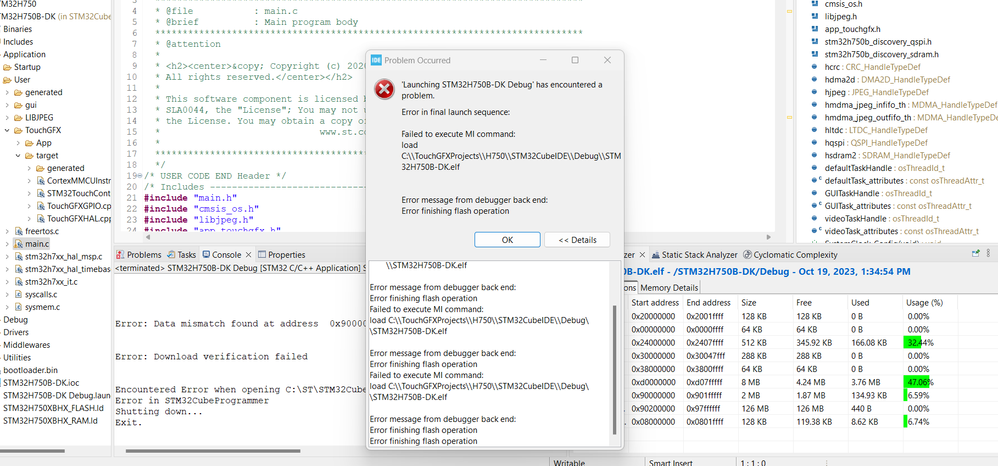
Task: Click the folder icon beside gui in the project tree
Action: tap(18, 104)
